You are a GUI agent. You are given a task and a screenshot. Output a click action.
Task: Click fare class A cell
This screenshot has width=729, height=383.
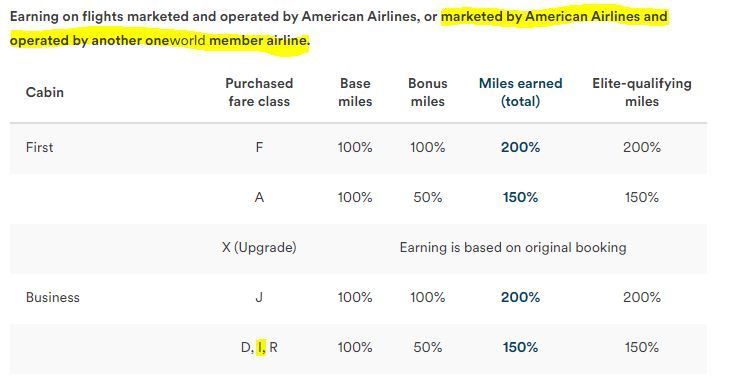[x=259, y=198]
